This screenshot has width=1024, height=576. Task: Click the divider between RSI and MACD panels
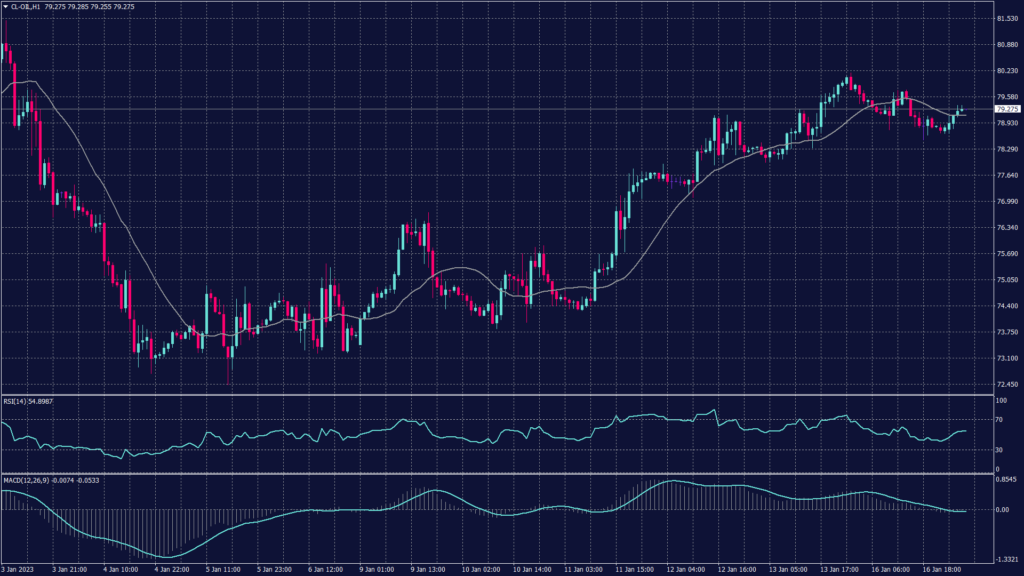[500, 474]
